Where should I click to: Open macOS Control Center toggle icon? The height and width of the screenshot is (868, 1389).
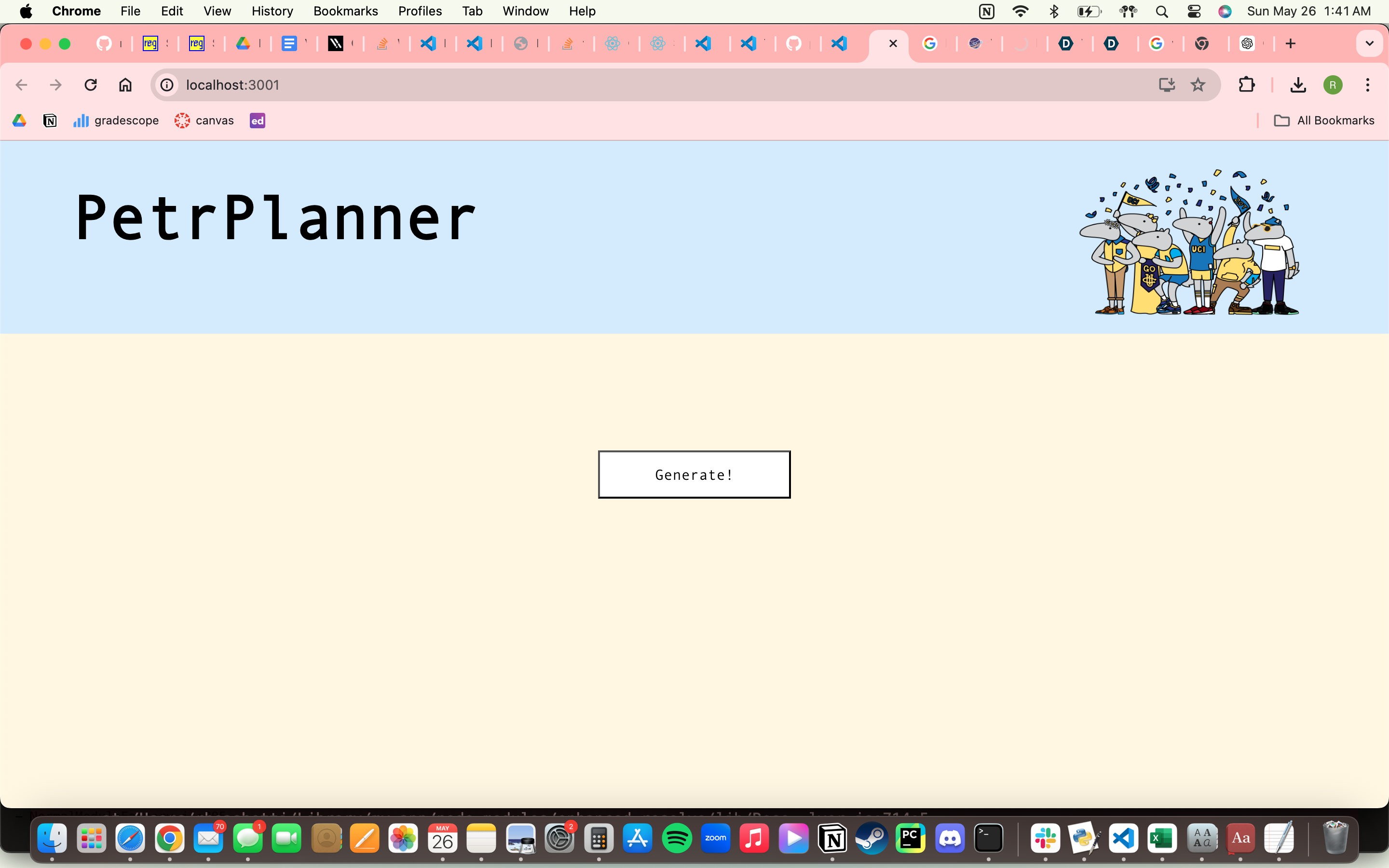pos(1194,11)
